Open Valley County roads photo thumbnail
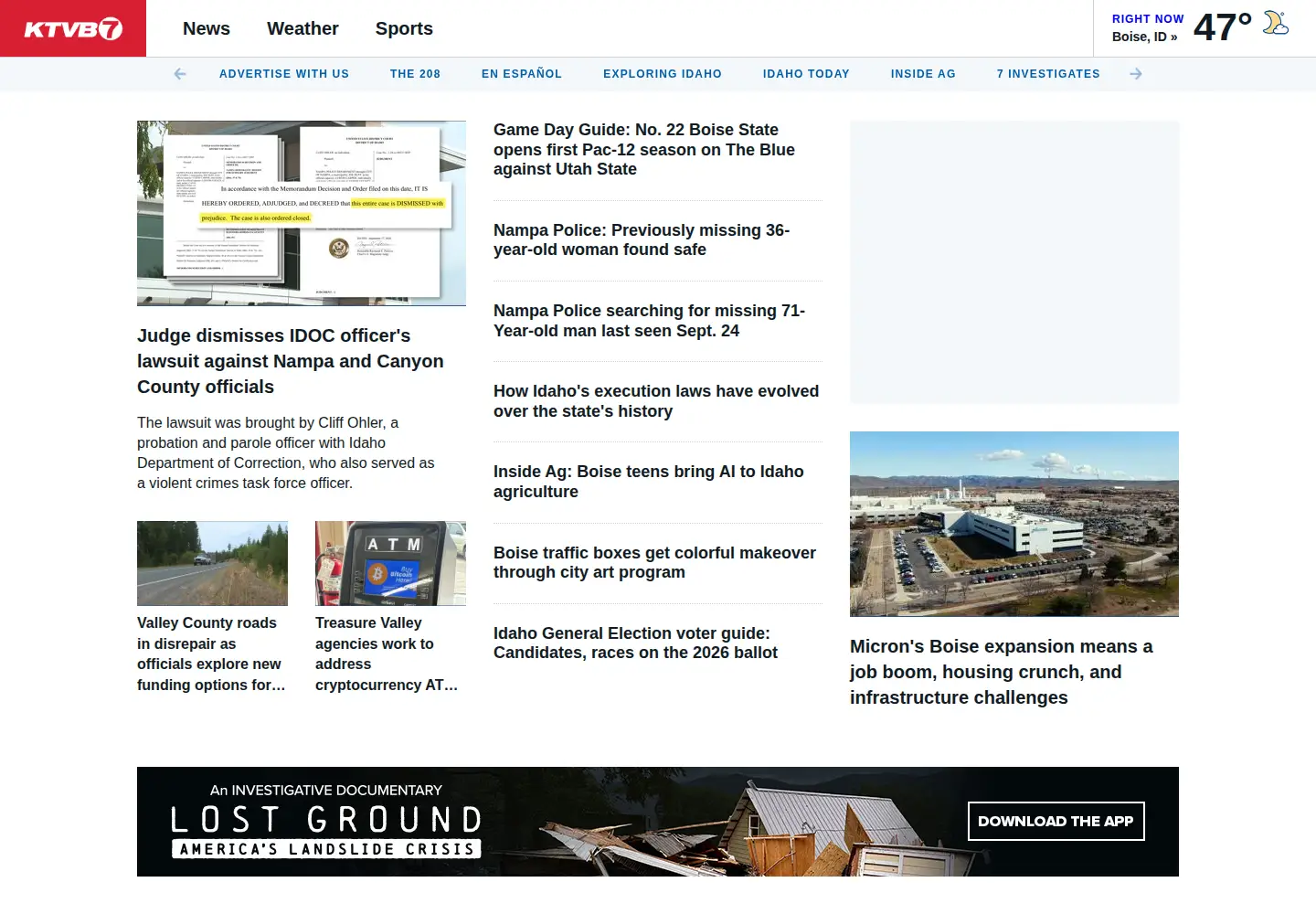1316x914 pixels. [212, 563]
